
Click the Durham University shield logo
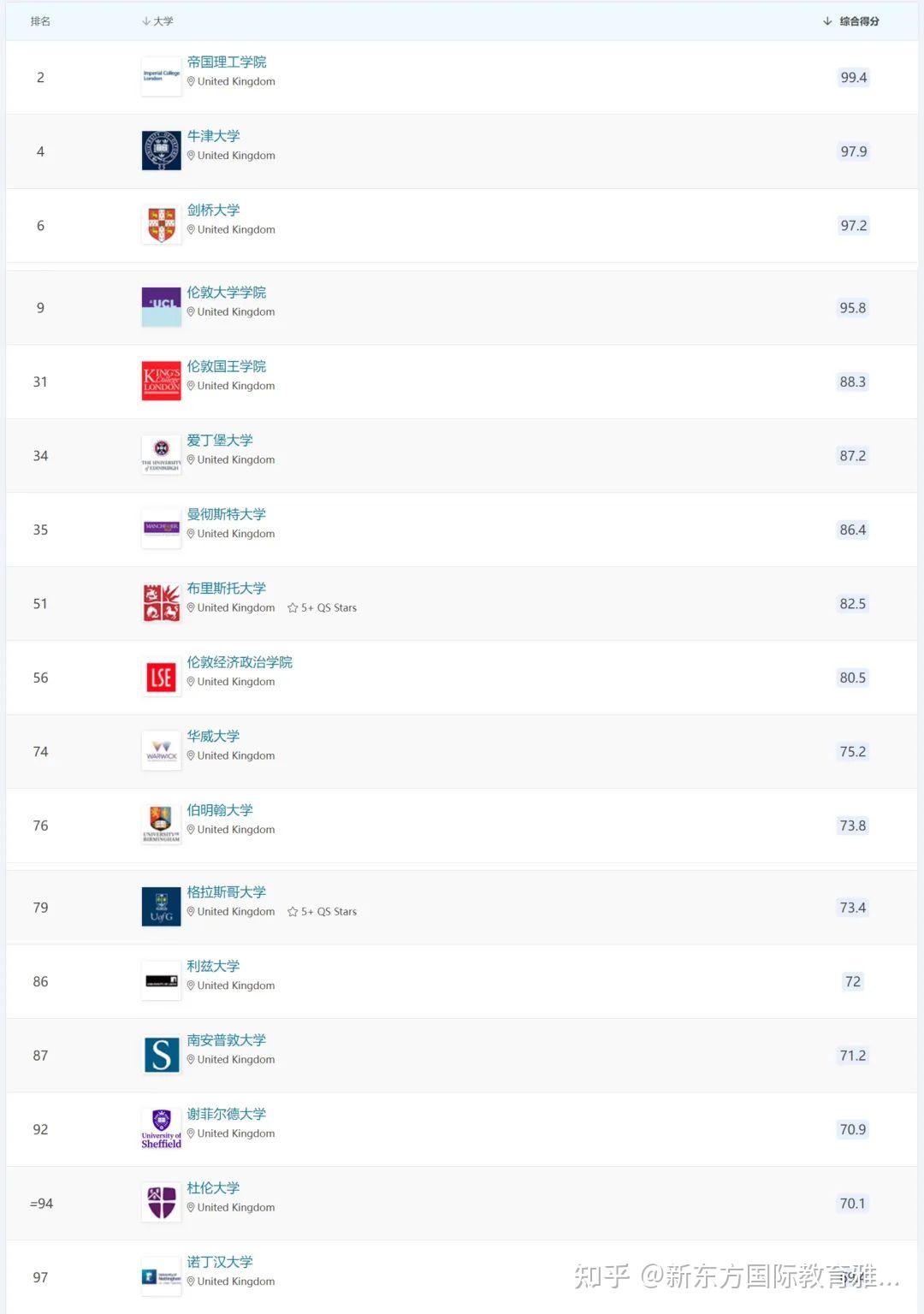161,1203
